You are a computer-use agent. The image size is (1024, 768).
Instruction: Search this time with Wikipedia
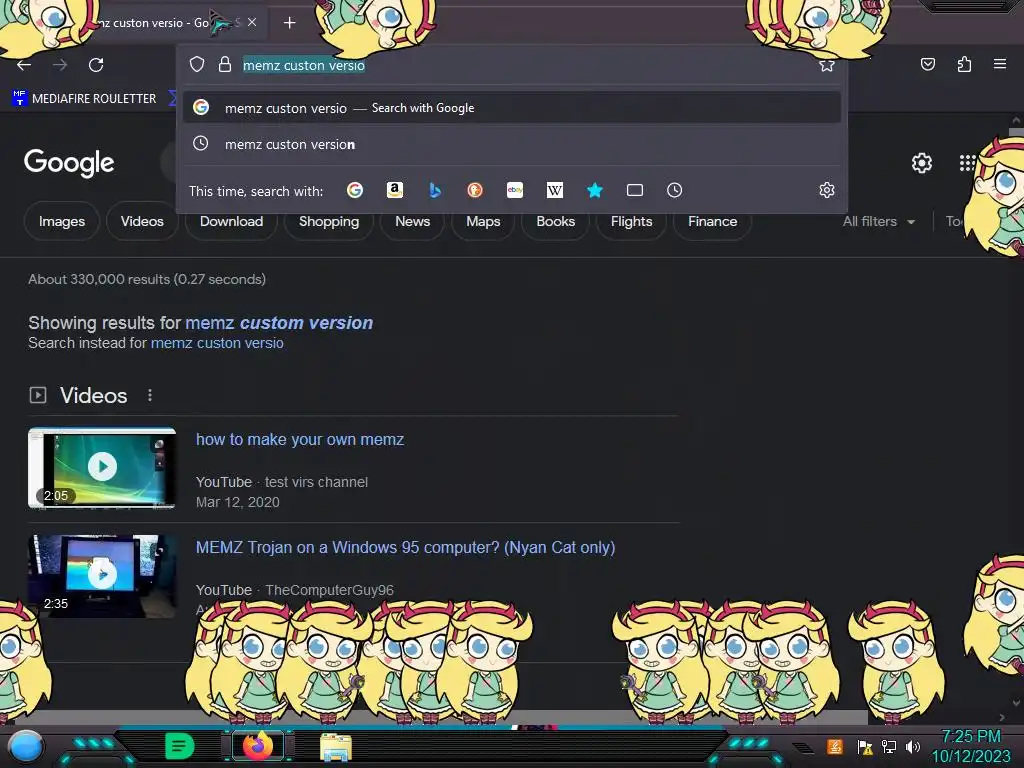click(554, 190)
